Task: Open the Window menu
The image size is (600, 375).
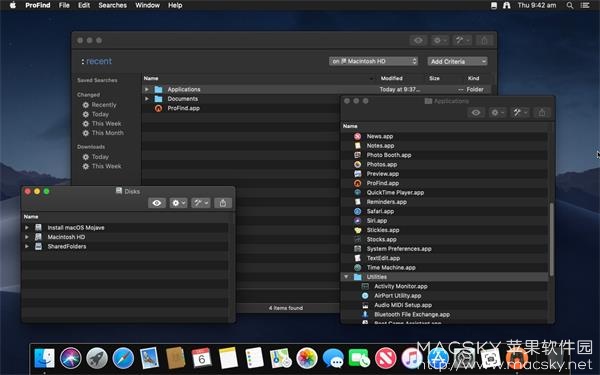Action: (147, 5)
